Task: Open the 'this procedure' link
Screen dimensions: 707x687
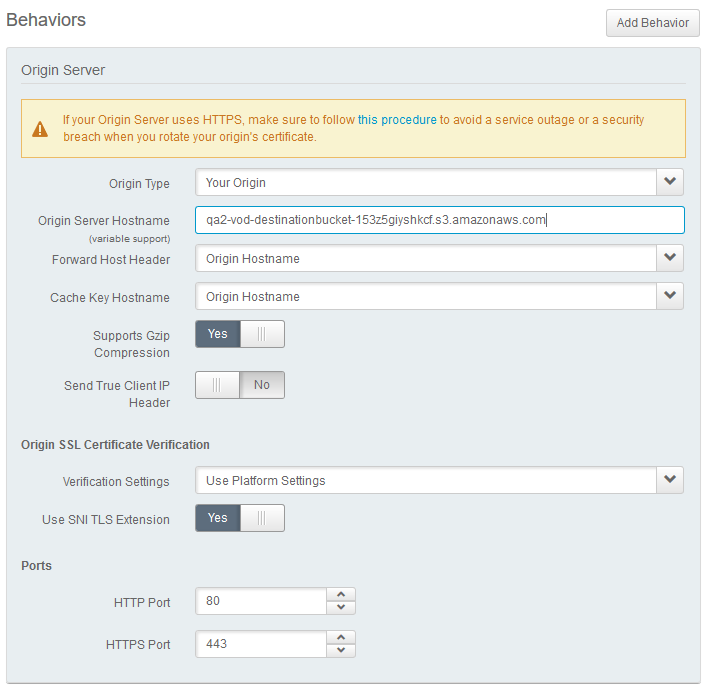Action: [397, 120]
